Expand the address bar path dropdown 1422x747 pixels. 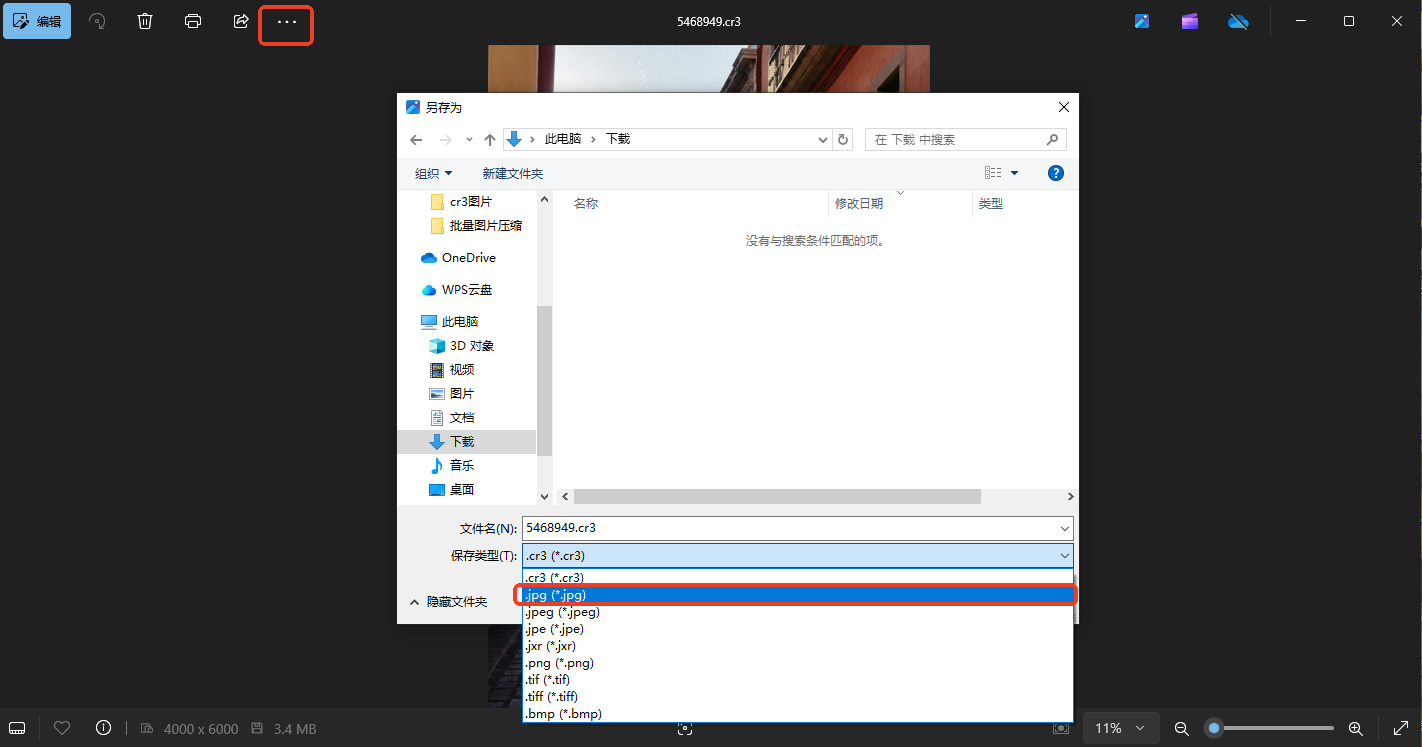(822, 139)
